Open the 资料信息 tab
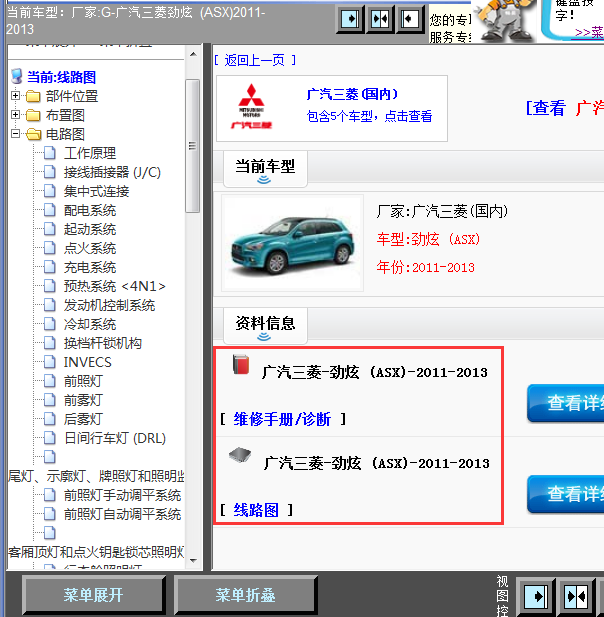Viewport: 604px width, 617px height. point(265,326)
